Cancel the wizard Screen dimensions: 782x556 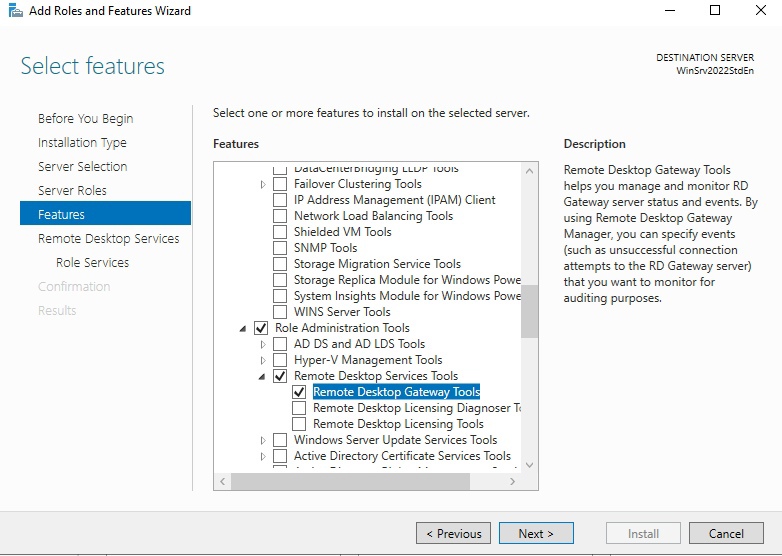click(726, 533)
